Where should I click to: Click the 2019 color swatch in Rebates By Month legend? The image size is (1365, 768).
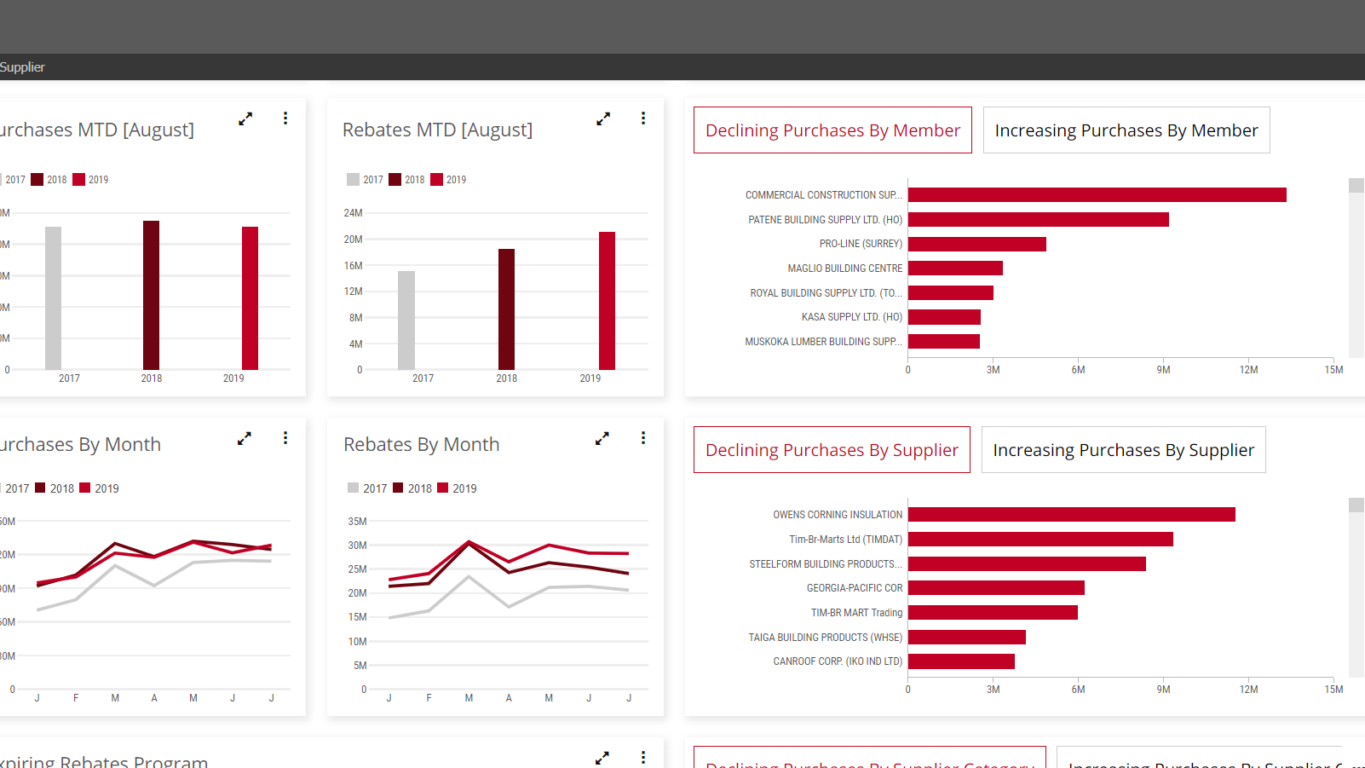click(443, 489)
